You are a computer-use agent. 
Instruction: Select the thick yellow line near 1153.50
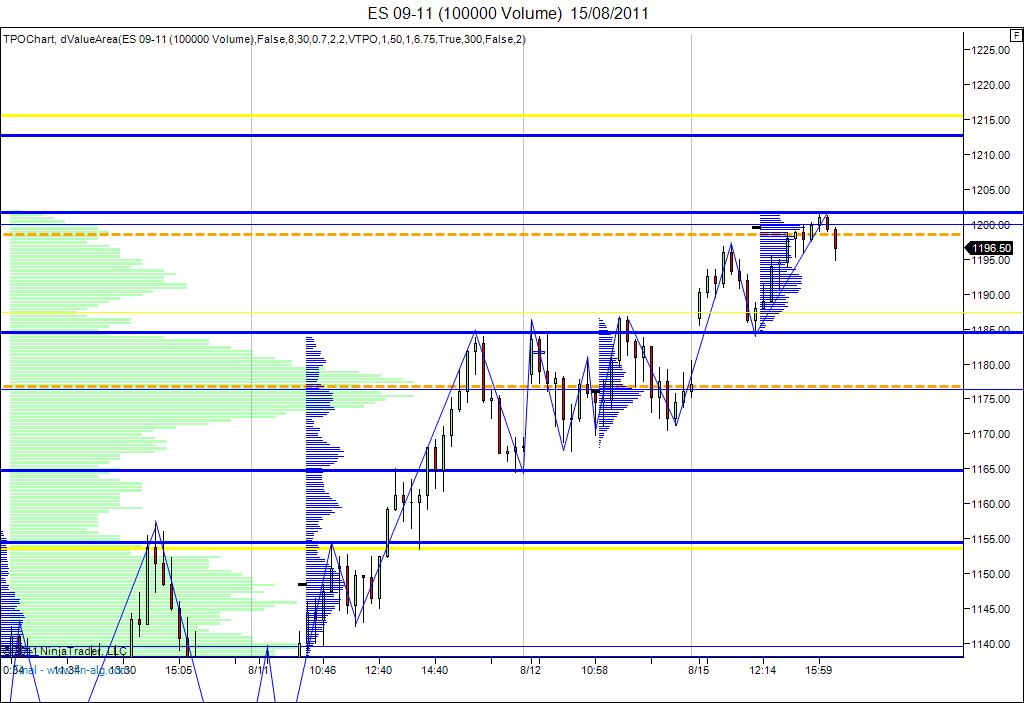click(482, 548)
